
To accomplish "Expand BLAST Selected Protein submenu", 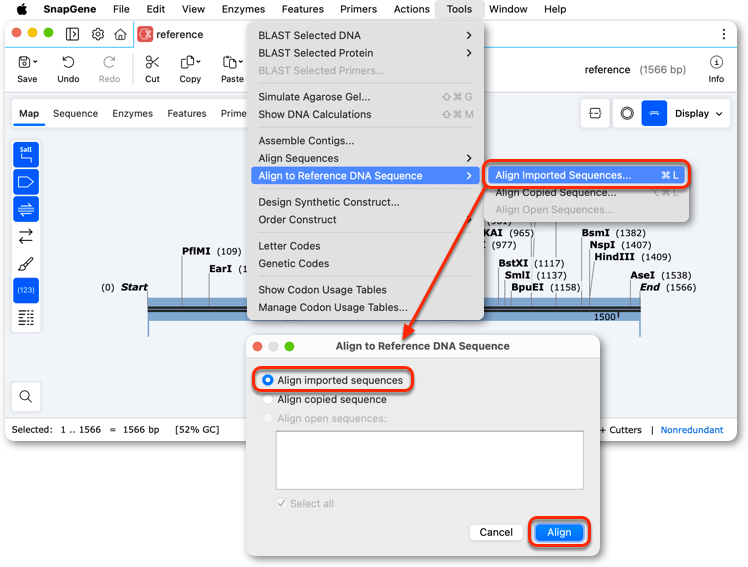I will pos(469,53).
